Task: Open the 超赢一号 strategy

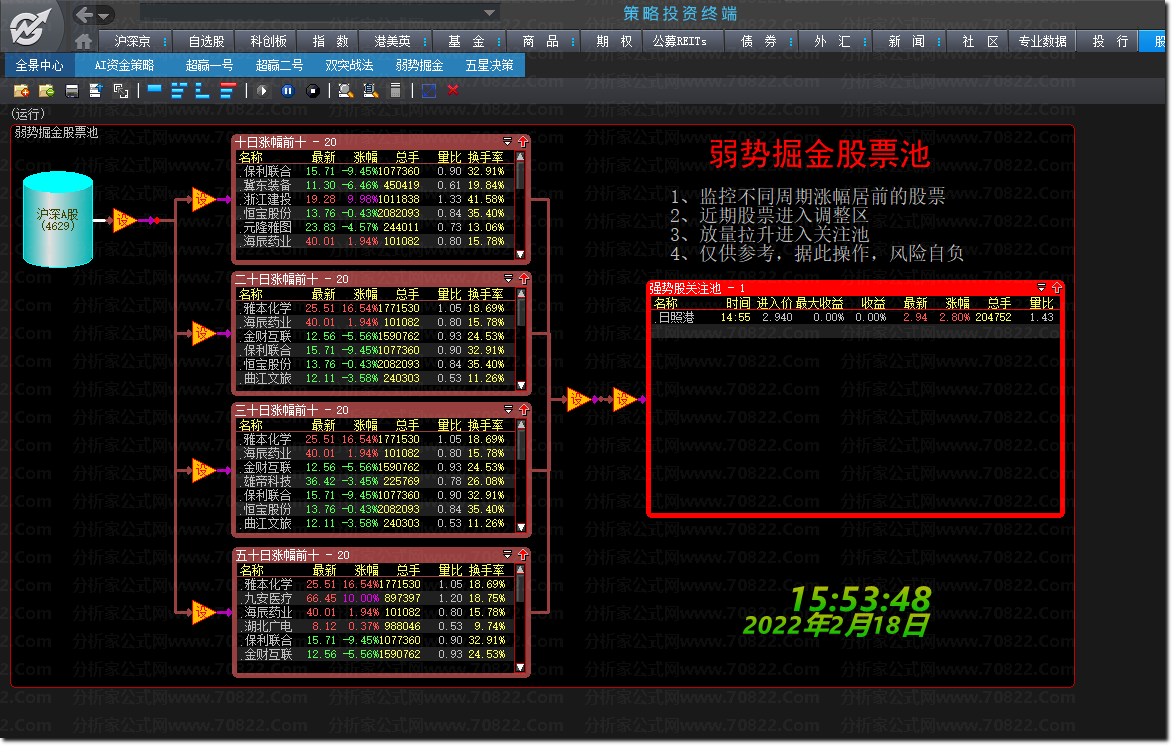Action: pos(209,66)
